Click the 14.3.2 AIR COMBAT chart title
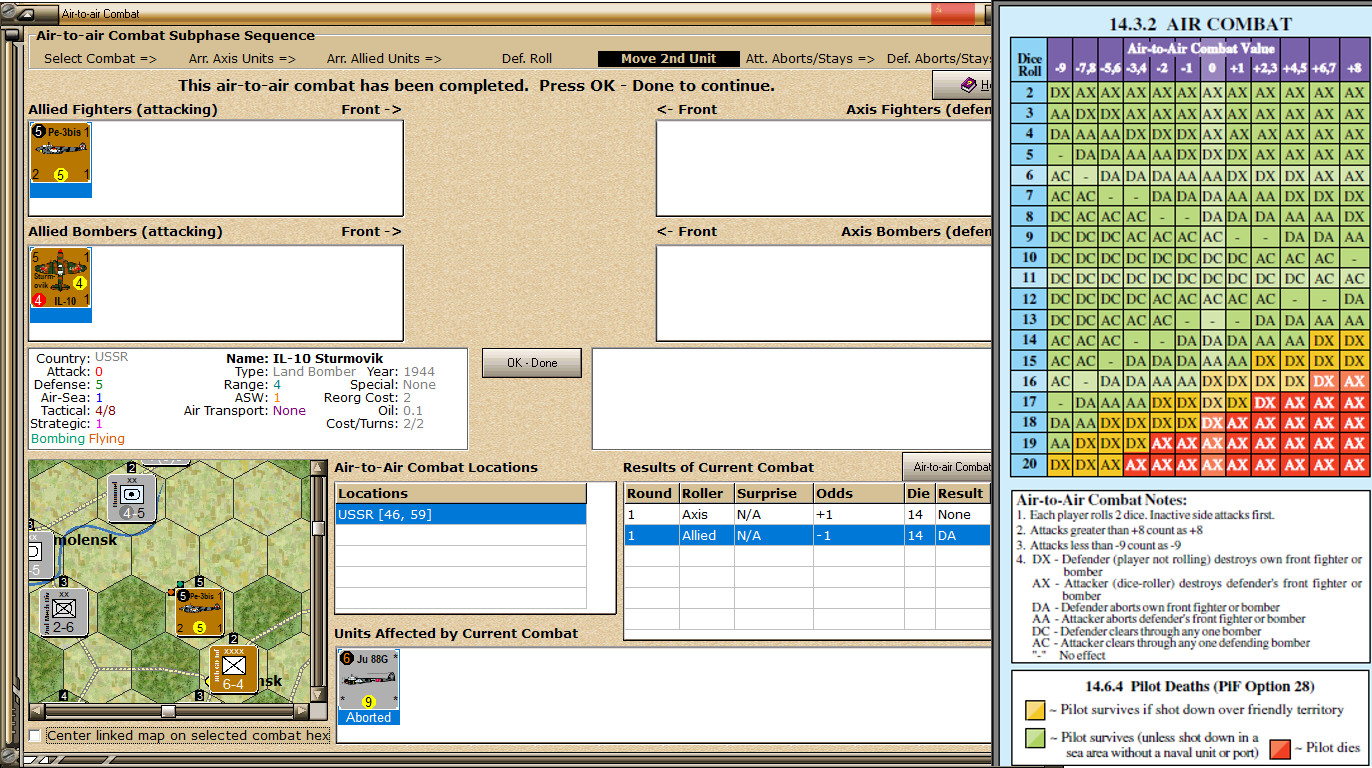 click(x=1200, y=24)
